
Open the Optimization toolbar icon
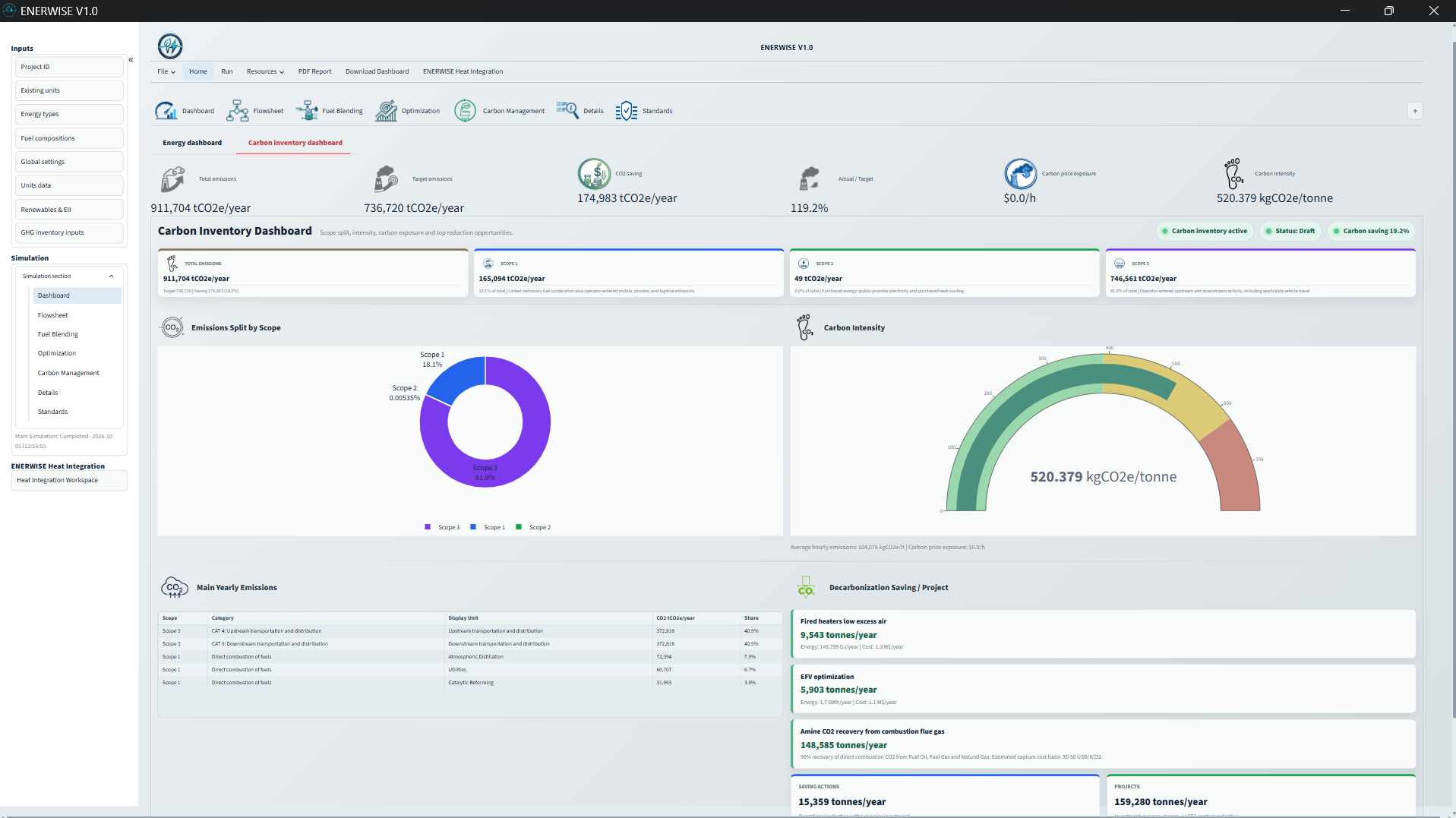(386, 111)
